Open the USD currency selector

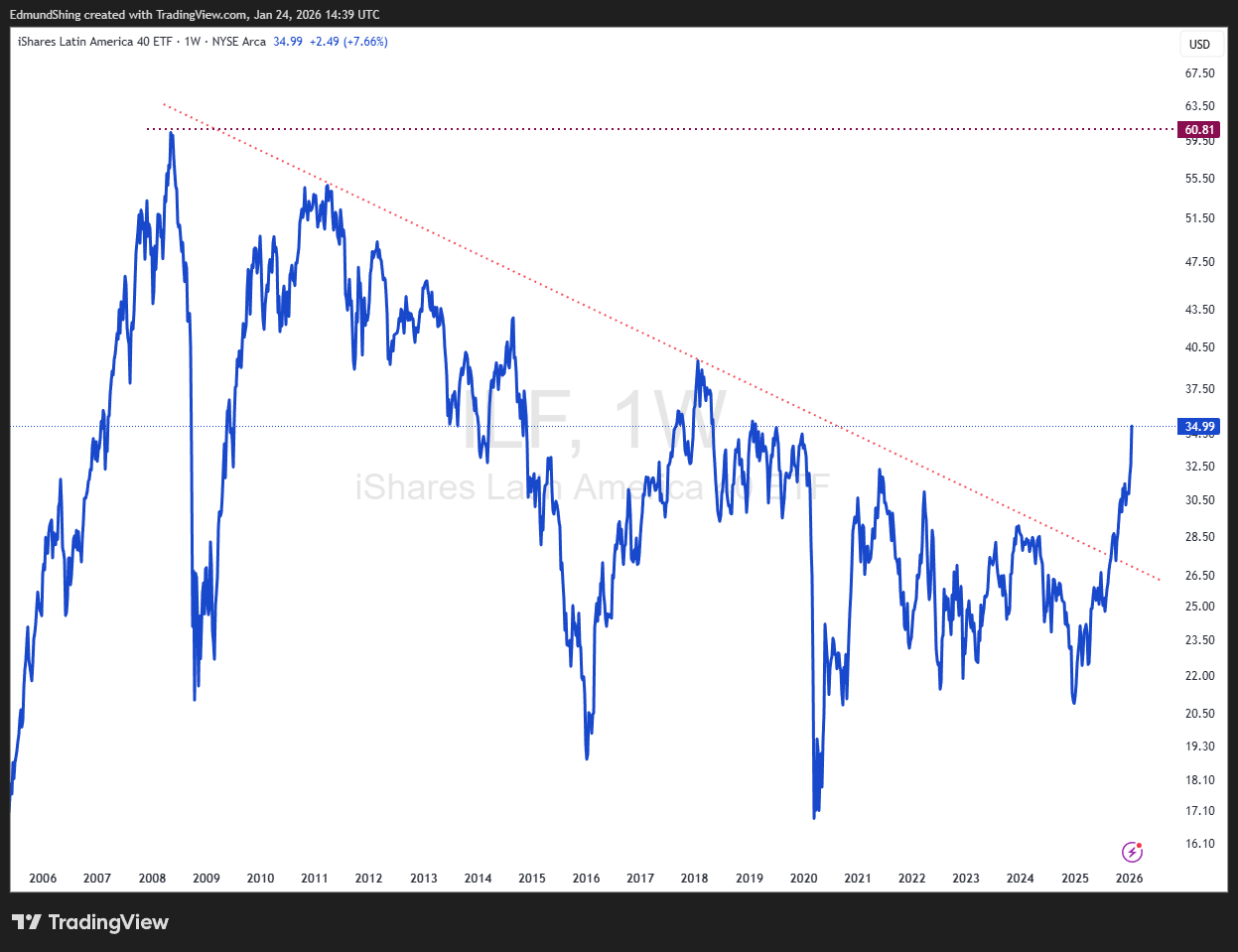pyautogui.click(x=1199, y=44)
